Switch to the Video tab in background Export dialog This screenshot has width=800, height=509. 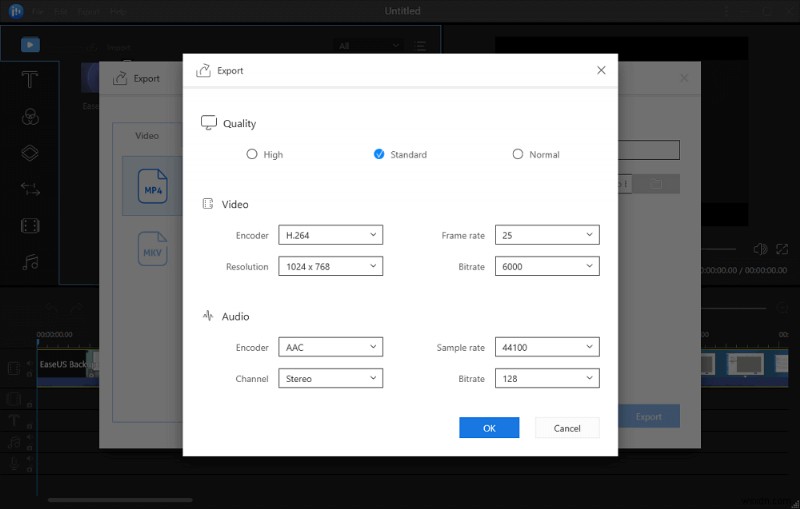point(147,136)
